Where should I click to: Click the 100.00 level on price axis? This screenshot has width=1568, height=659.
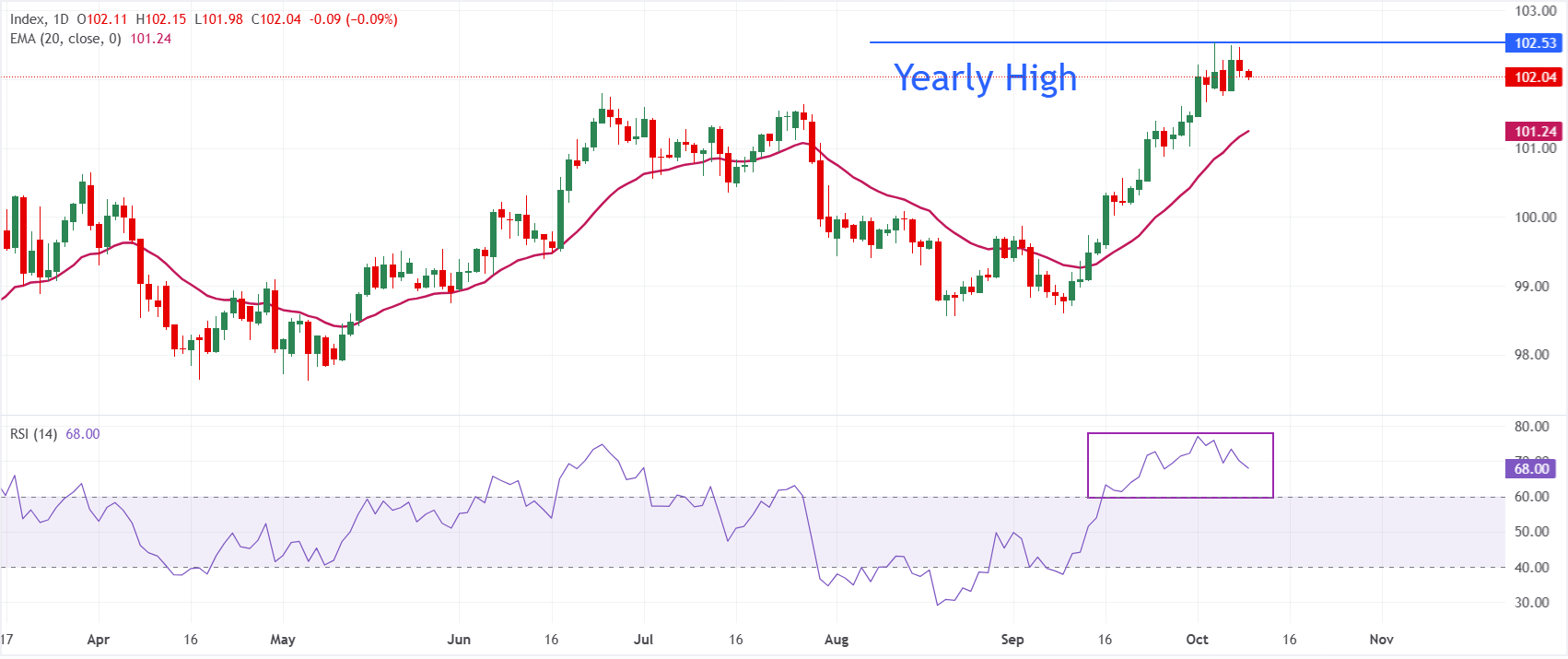1536,218
